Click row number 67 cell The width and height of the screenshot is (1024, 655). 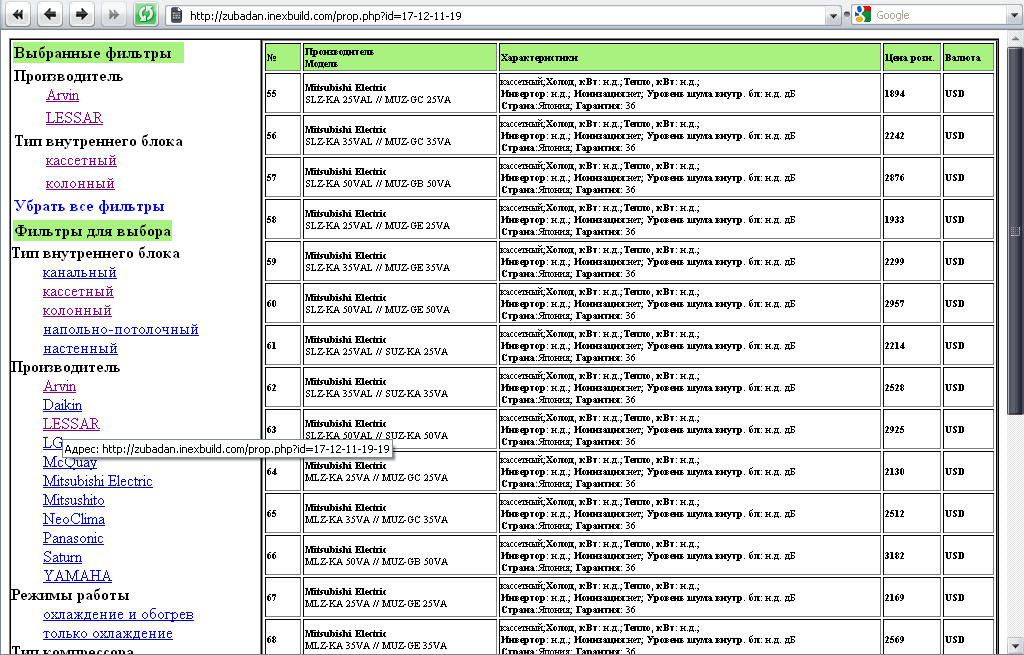pos(283,598)
